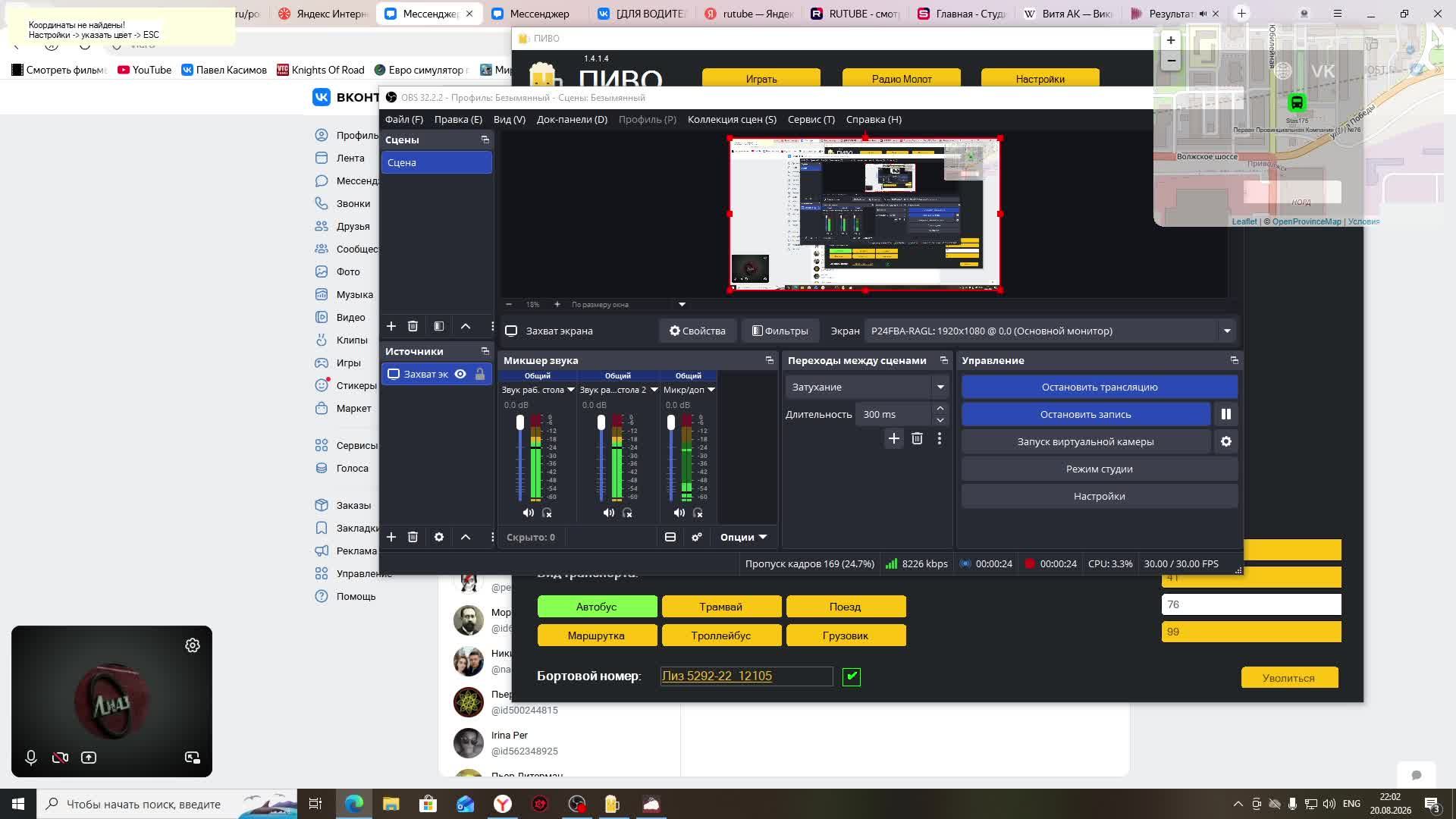Undock the Управление panel
The width and height of the screenshot is (1456, 819).
1235,360
